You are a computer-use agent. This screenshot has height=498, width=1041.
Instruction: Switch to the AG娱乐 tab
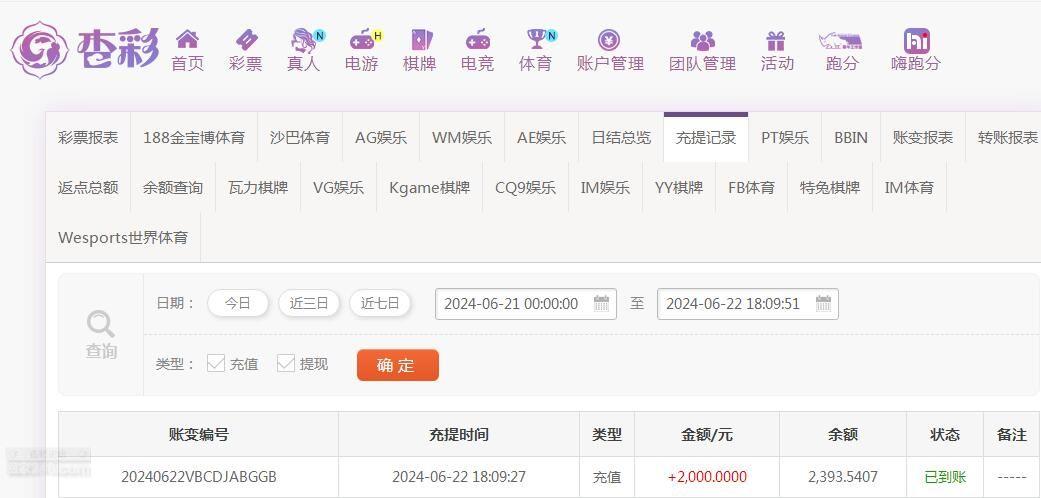[x=381, y=137]
